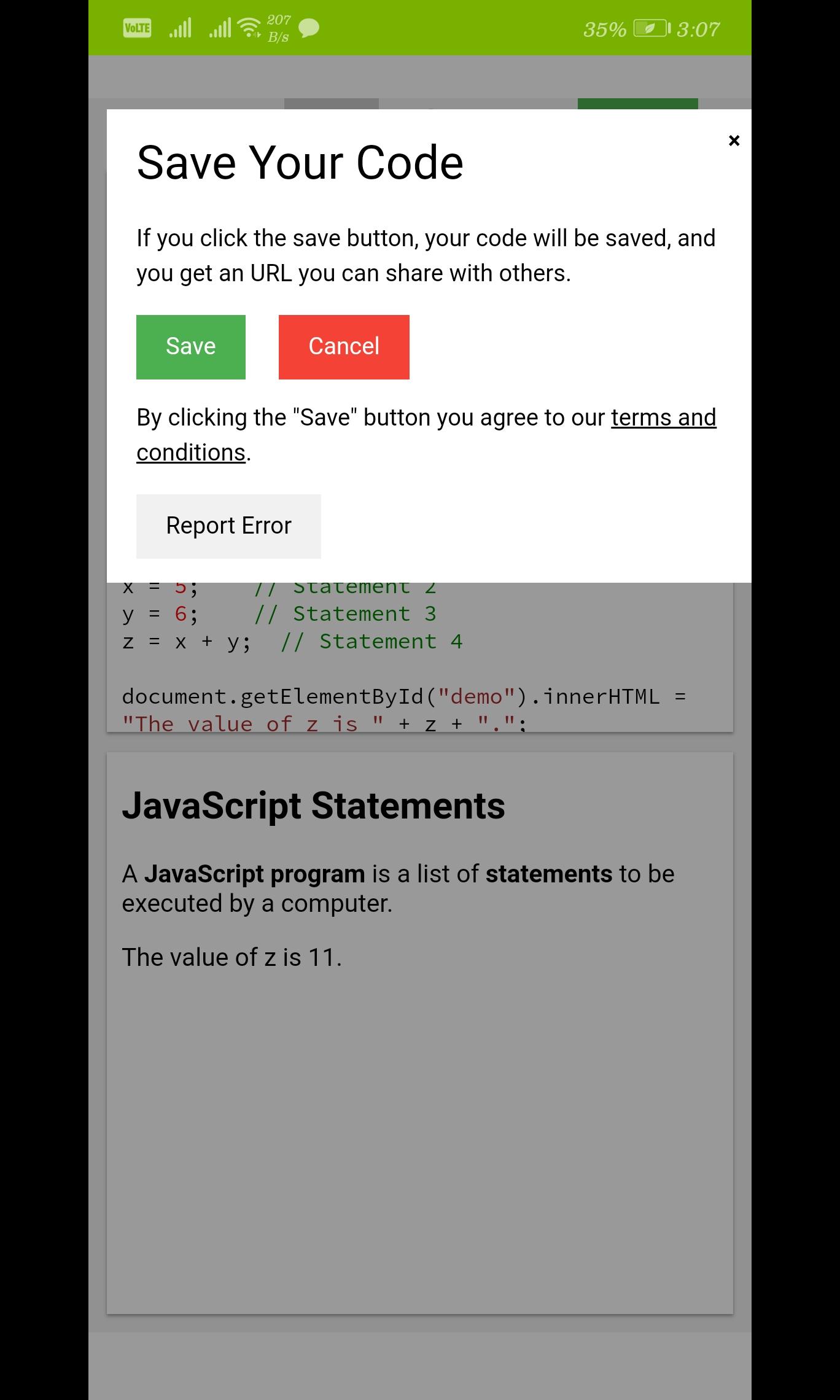Screen dimensions: 840x1400
Task: Open the terms and conditions link
Action: pos(426,435)
